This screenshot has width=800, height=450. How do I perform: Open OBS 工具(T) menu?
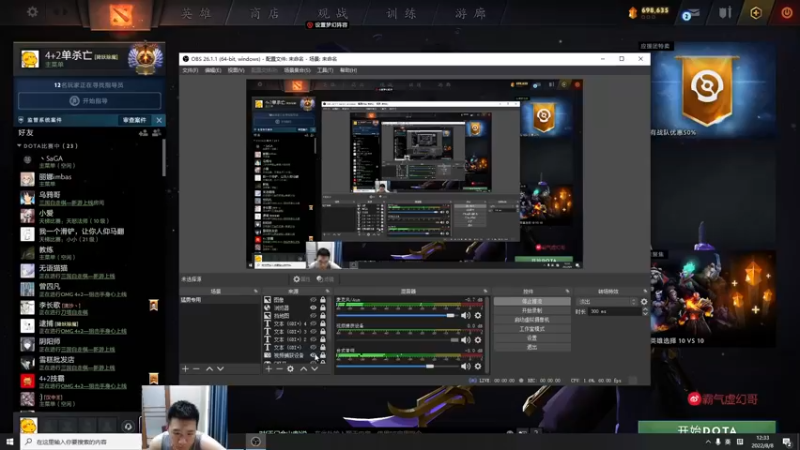coord(324,70)
